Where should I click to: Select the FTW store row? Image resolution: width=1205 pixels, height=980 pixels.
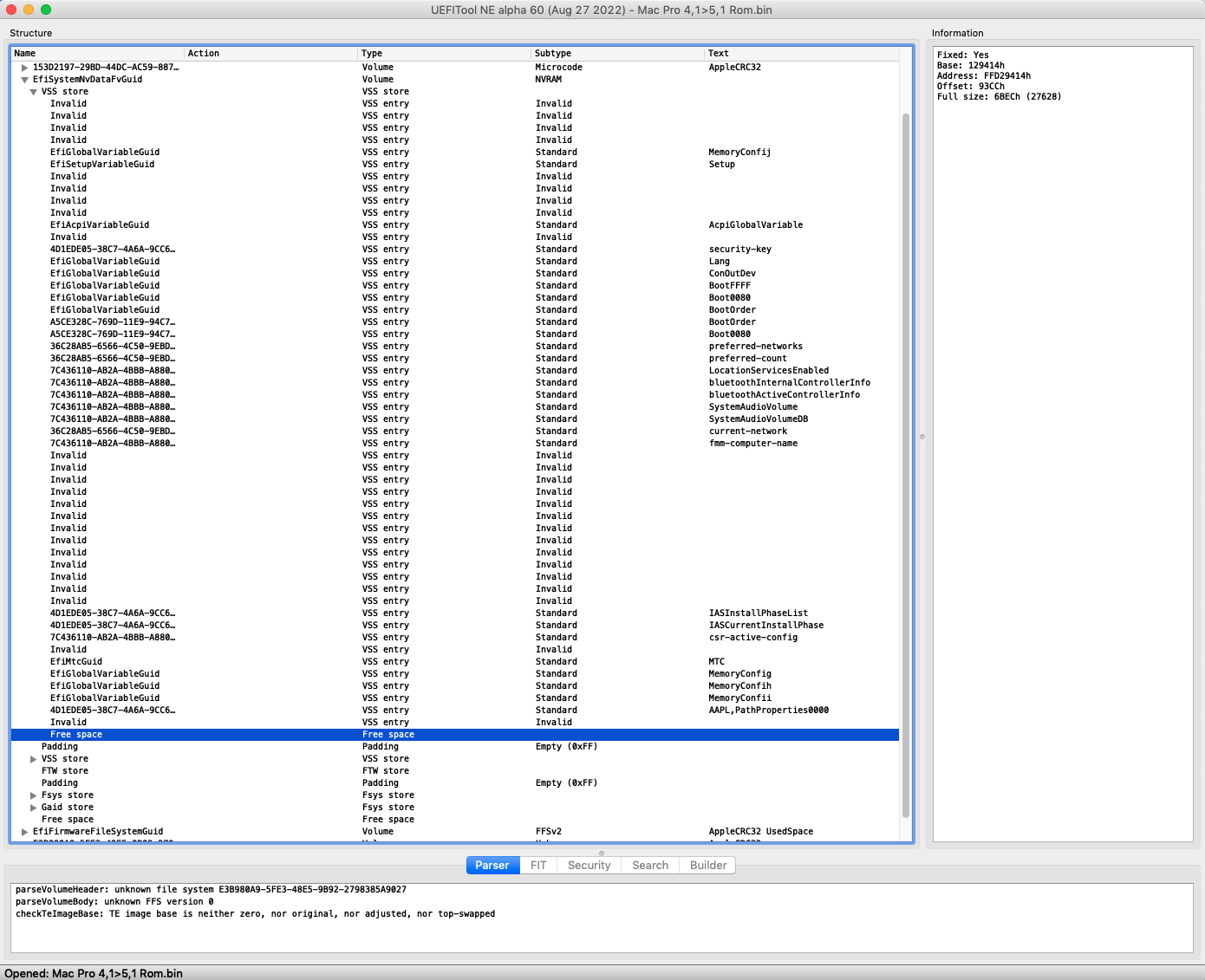[455, 771]
